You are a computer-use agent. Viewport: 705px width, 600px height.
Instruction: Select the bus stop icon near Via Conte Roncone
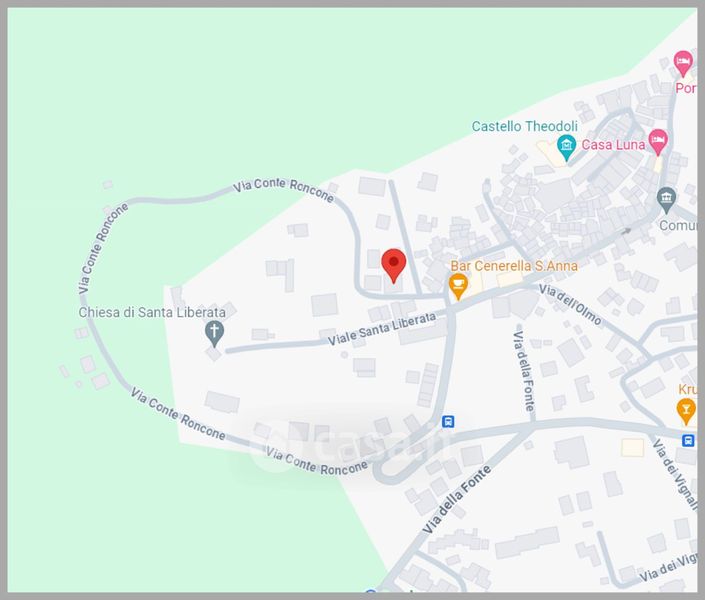point(448,421)
